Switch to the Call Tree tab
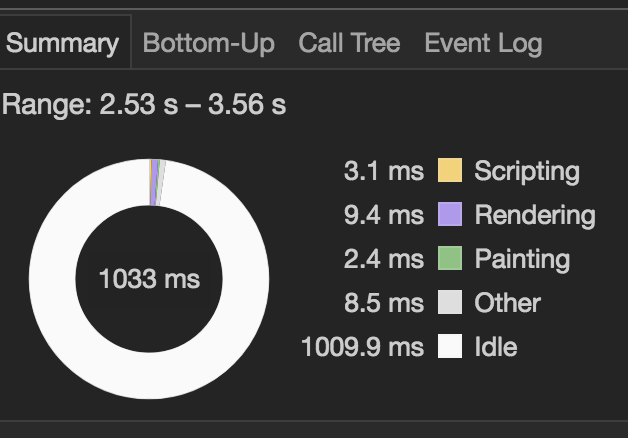 (349, 43)
